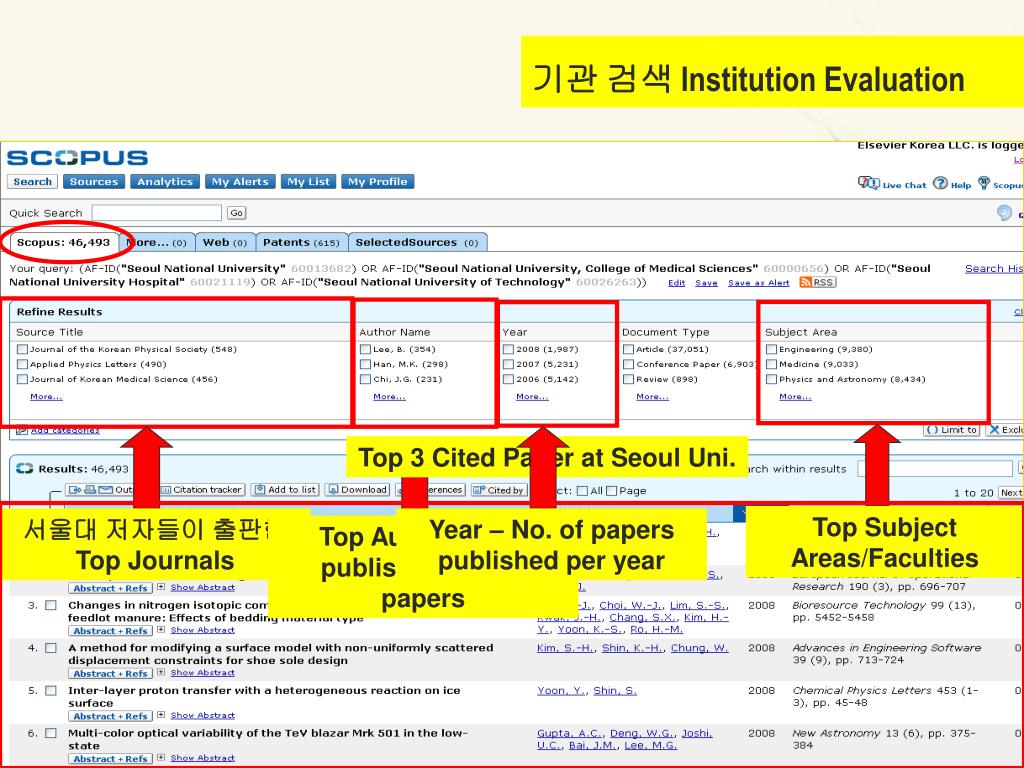Viewport: 1024px width, 768px height.
Task: Click author link Gupta, A.C.
Action: point(569,733)
